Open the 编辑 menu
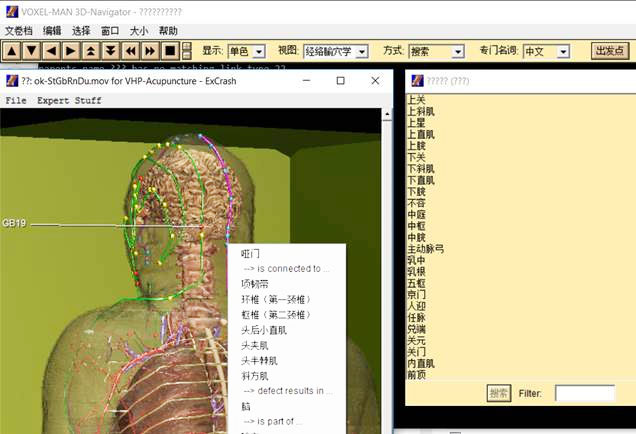 coord(52,31)
